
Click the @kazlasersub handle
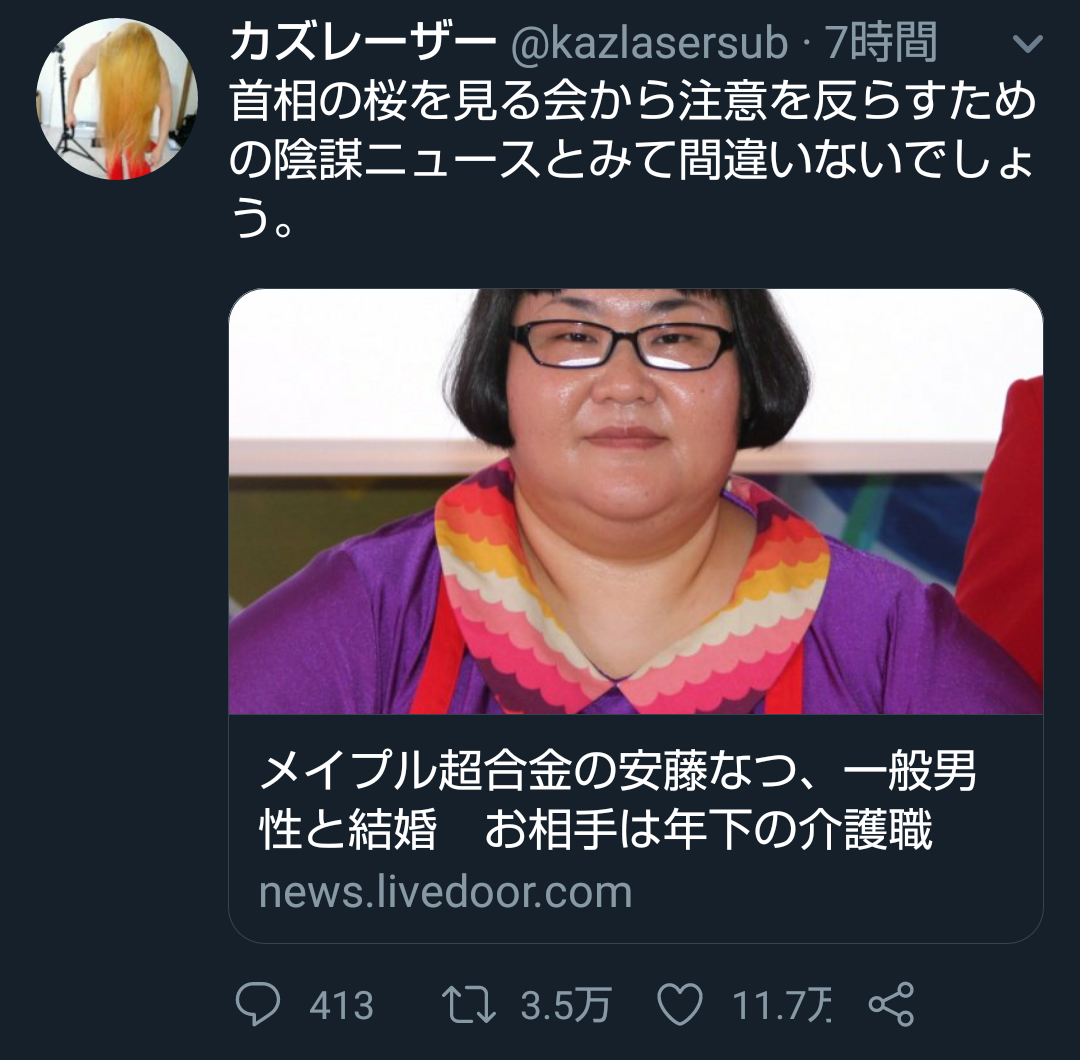649,43
